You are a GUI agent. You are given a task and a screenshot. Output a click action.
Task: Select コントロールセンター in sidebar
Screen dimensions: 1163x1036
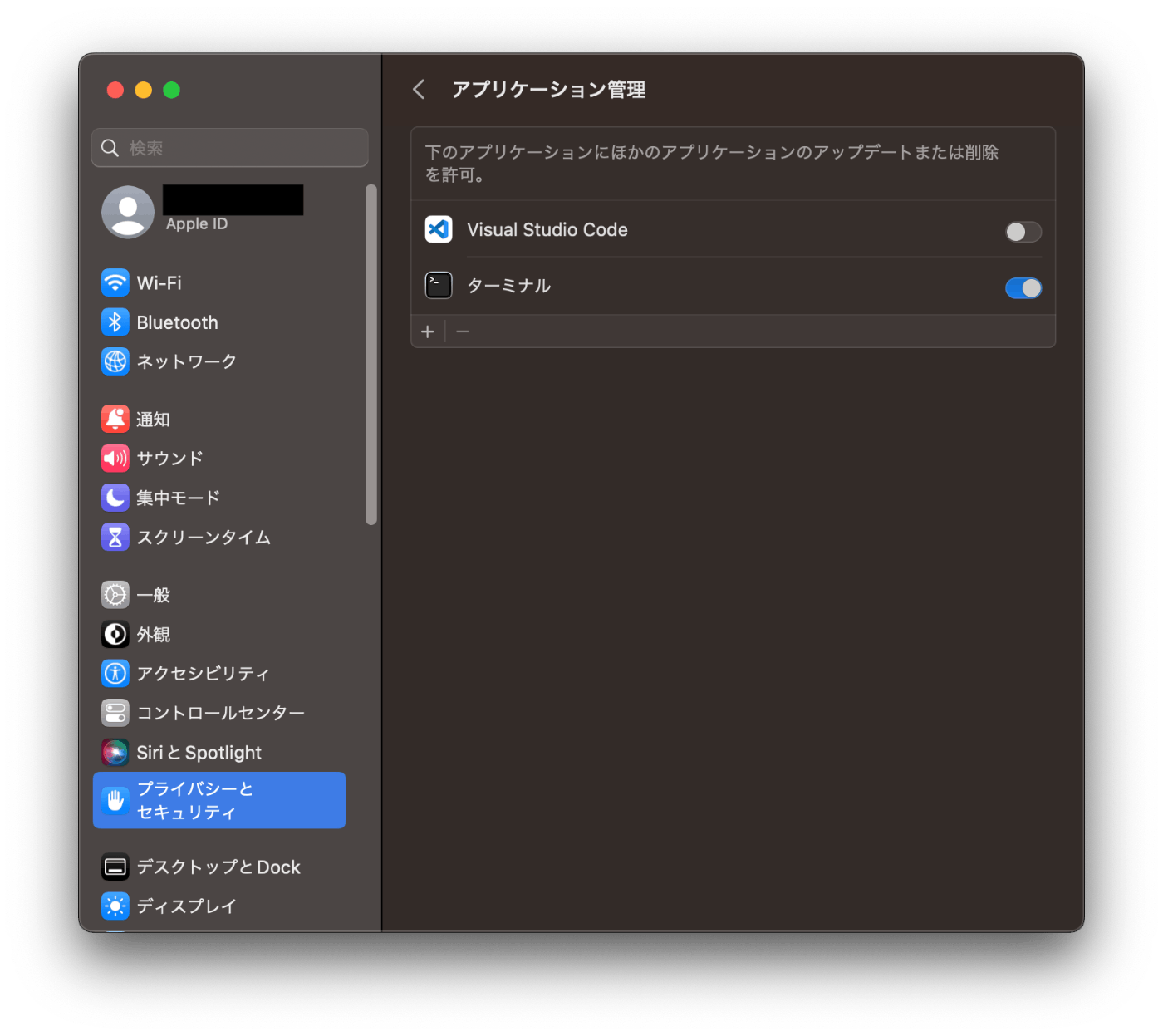(219, 713)
